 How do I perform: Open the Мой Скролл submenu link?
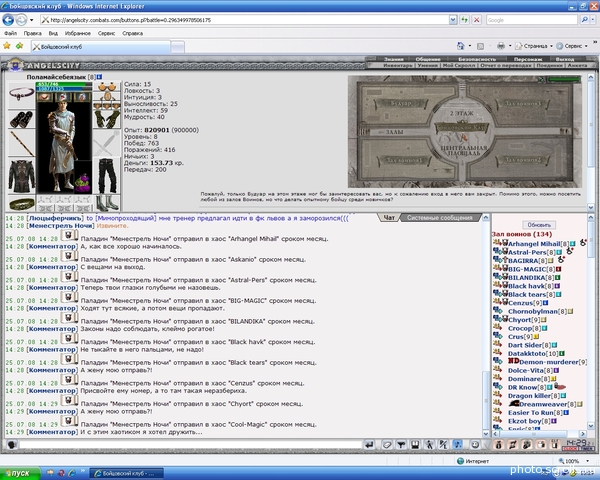tap(459, 65)
